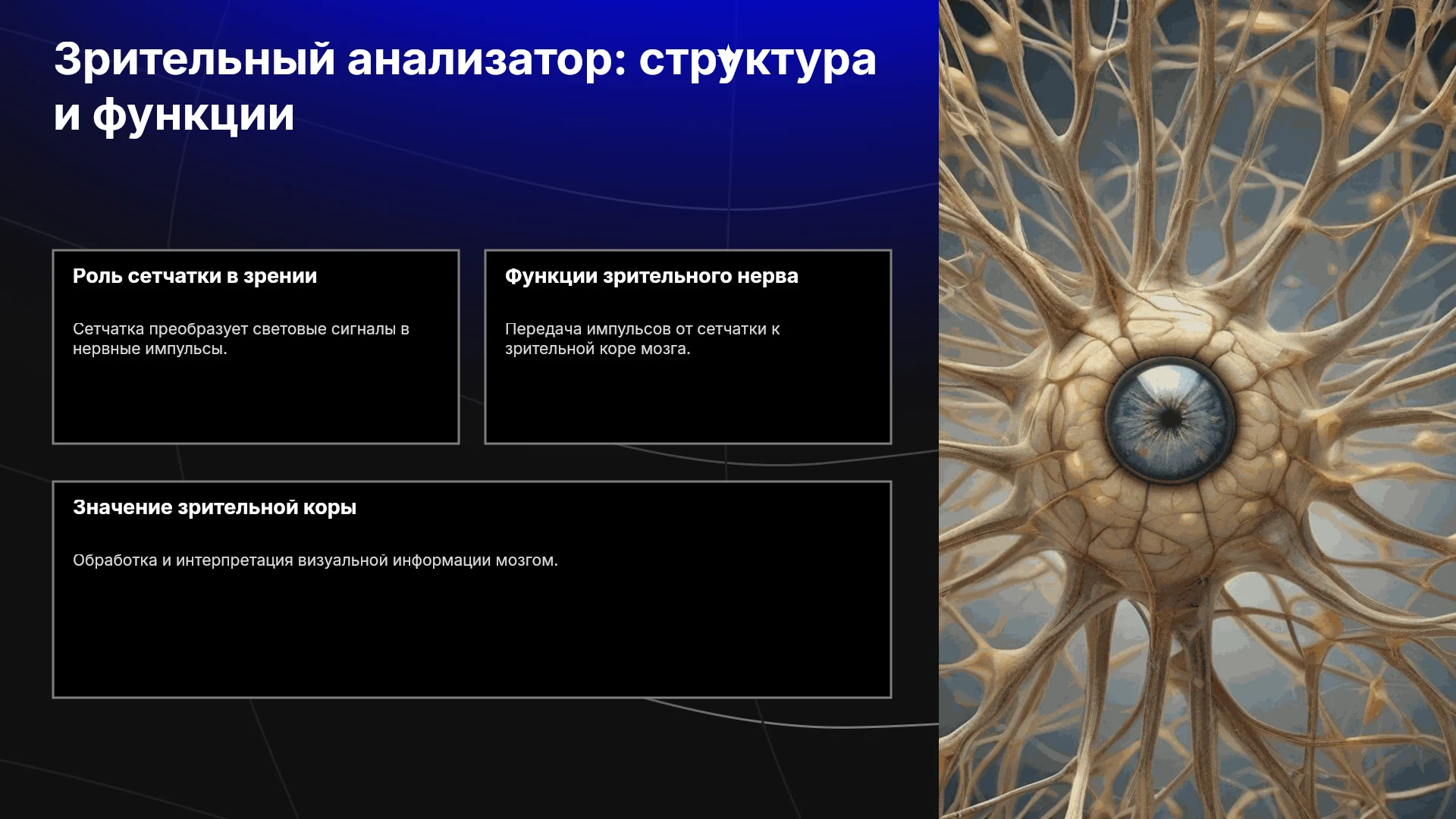Click the word 'анализатор:' in the title

pos(487,59)
